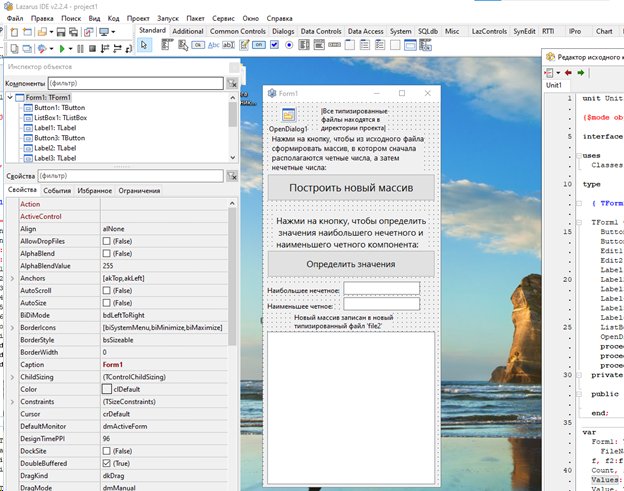Screen dimensions: 624x491
Task: Clear the properties filter field button
Action: click(232, 175)
